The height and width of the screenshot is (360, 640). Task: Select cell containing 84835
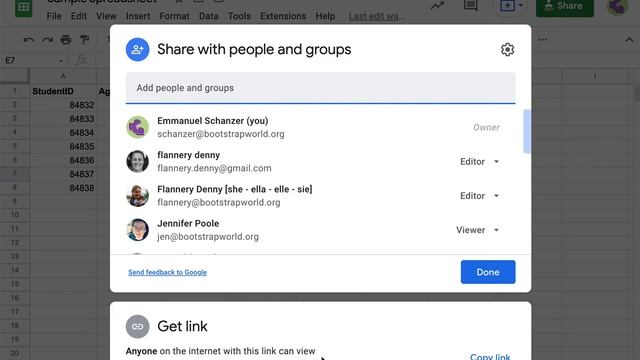click(x=63, y=147)
